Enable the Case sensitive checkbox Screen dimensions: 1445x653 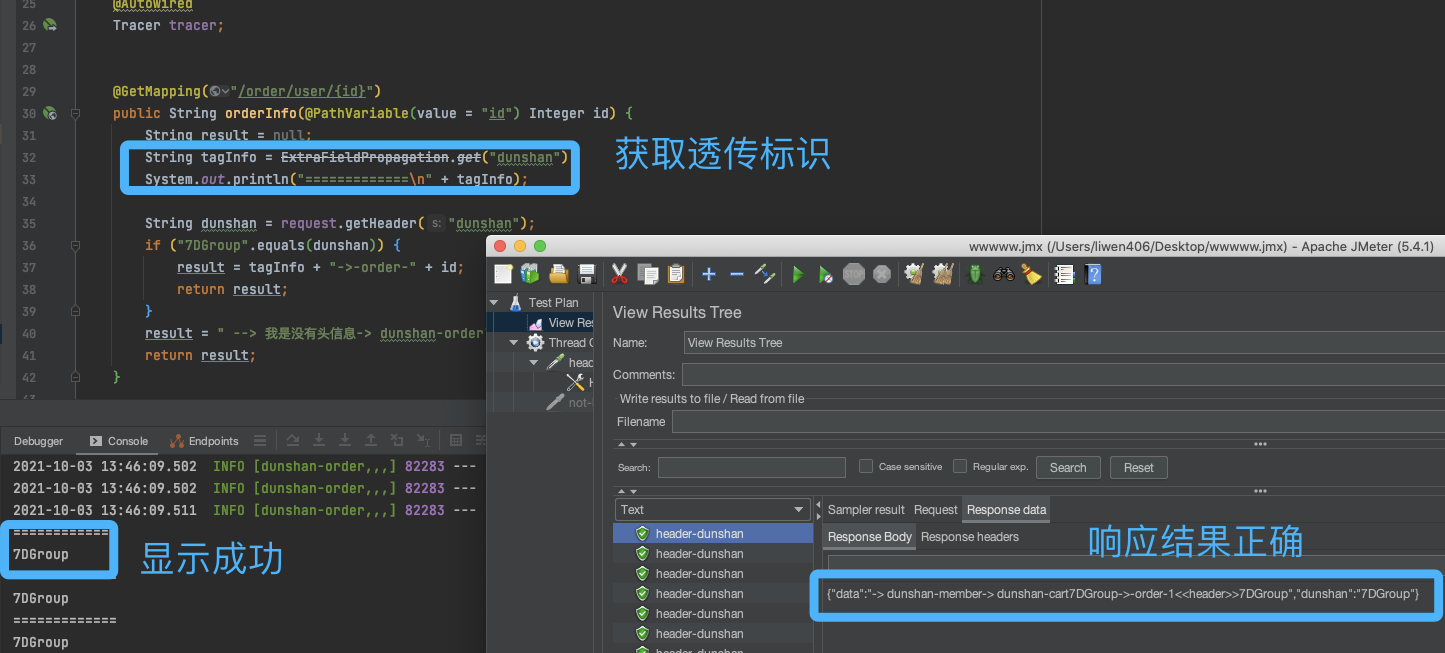pos(867,466)
